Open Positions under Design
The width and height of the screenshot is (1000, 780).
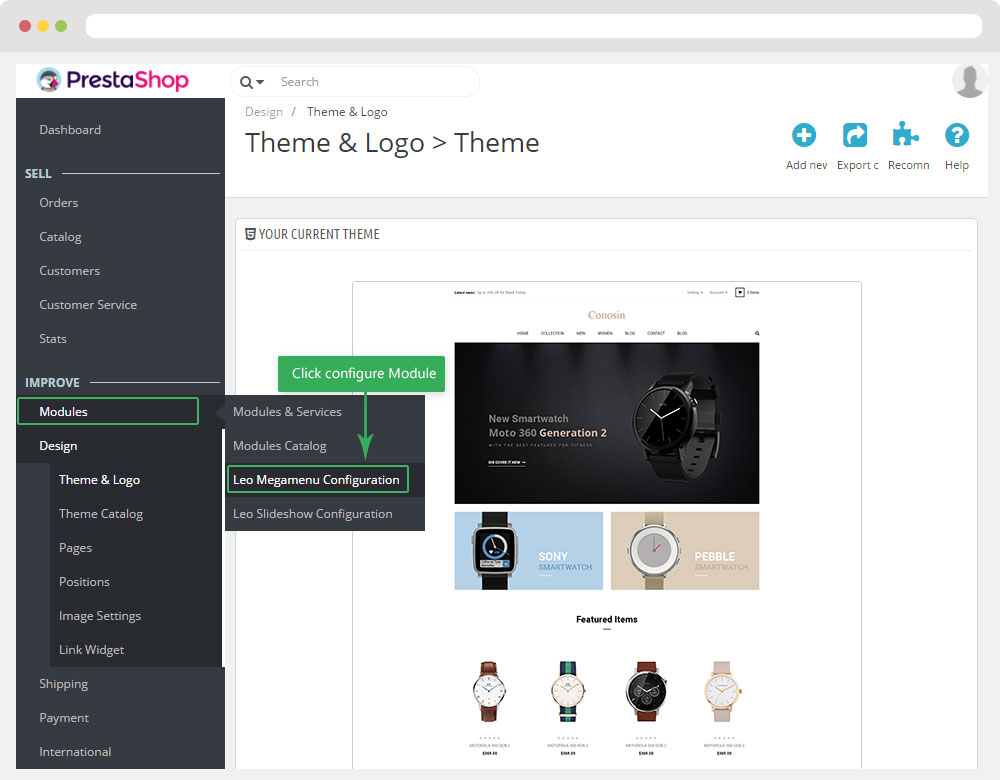(84, 582)
